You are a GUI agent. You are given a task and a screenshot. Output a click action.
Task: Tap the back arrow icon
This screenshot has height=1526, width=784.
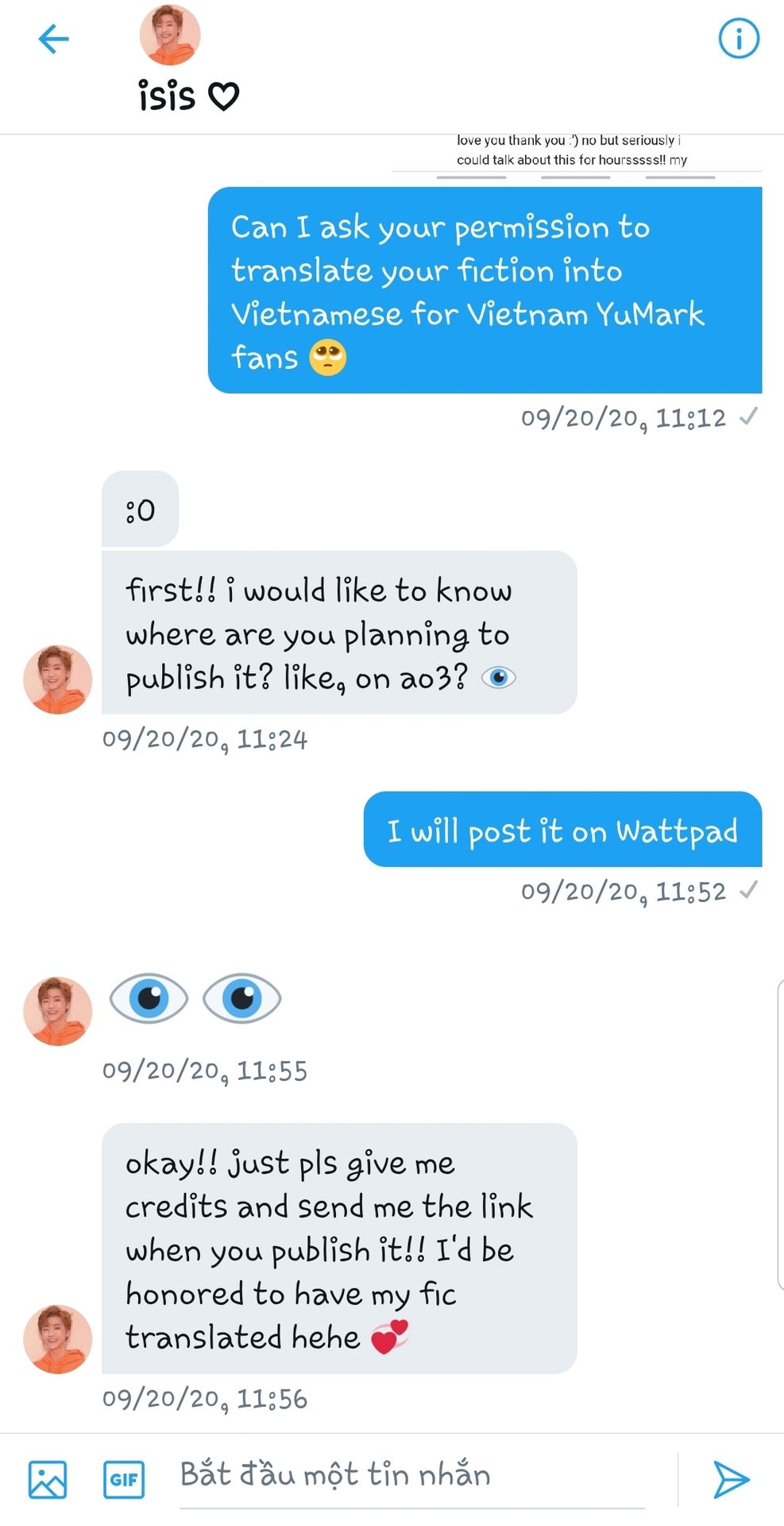tap(54, 38)
